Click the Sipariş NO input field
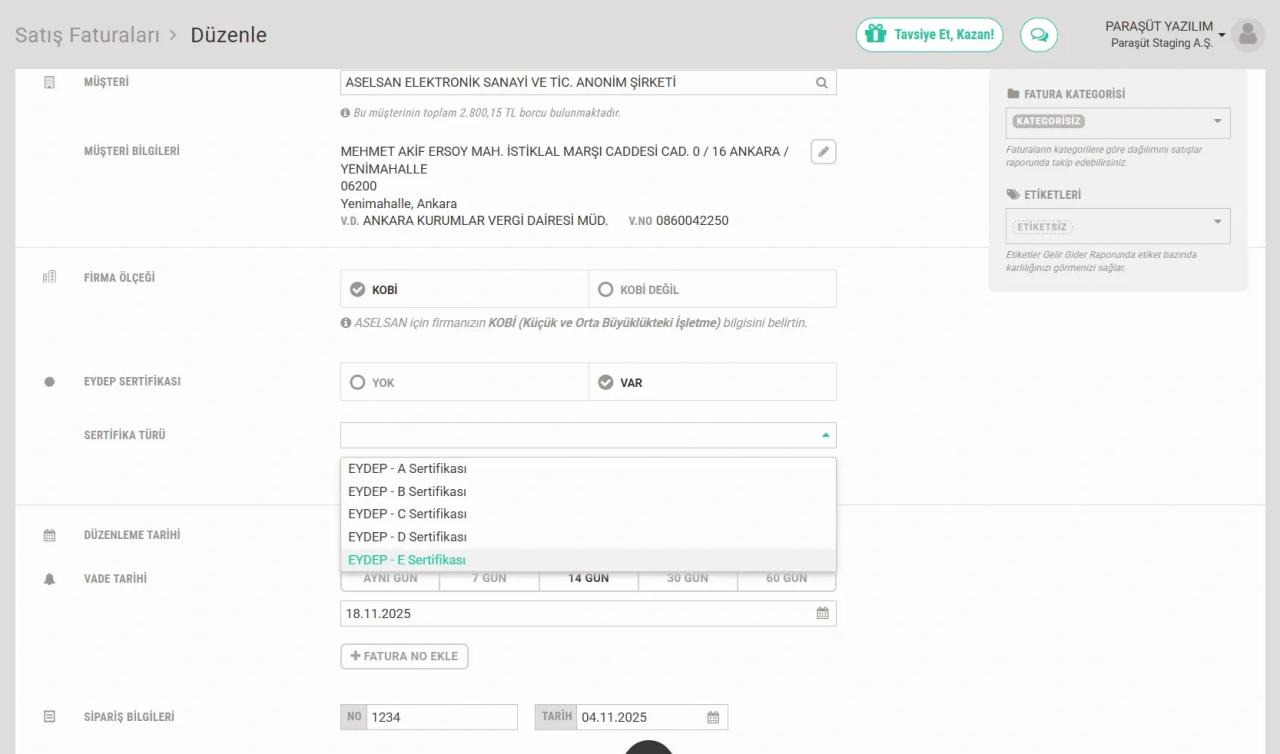Screen dimensions: 1280x754 coord(441,717)
